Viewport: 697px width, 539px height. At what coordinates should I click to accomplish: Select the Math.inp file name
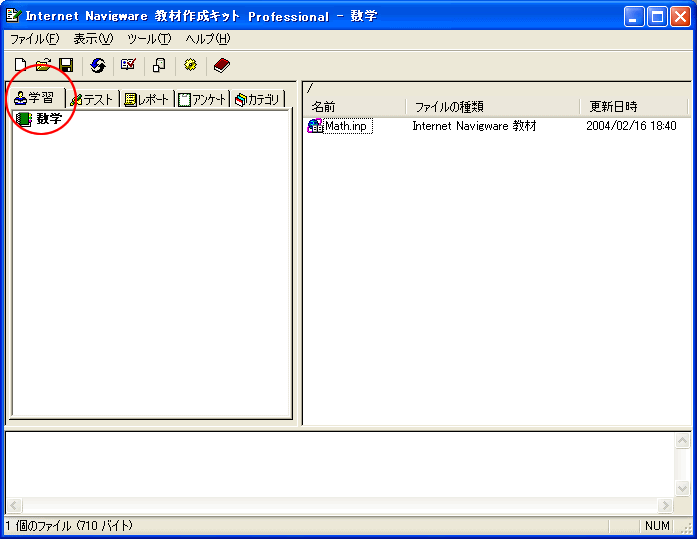click(x=347, y=126)
